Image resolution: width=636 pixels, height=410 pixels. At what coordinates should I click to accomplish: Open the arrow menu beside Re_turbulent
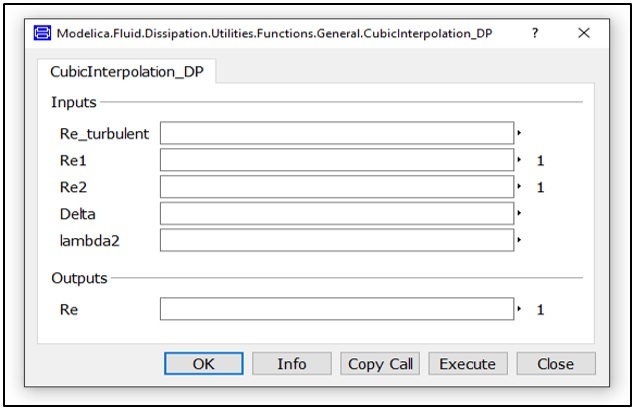[519, 133]
